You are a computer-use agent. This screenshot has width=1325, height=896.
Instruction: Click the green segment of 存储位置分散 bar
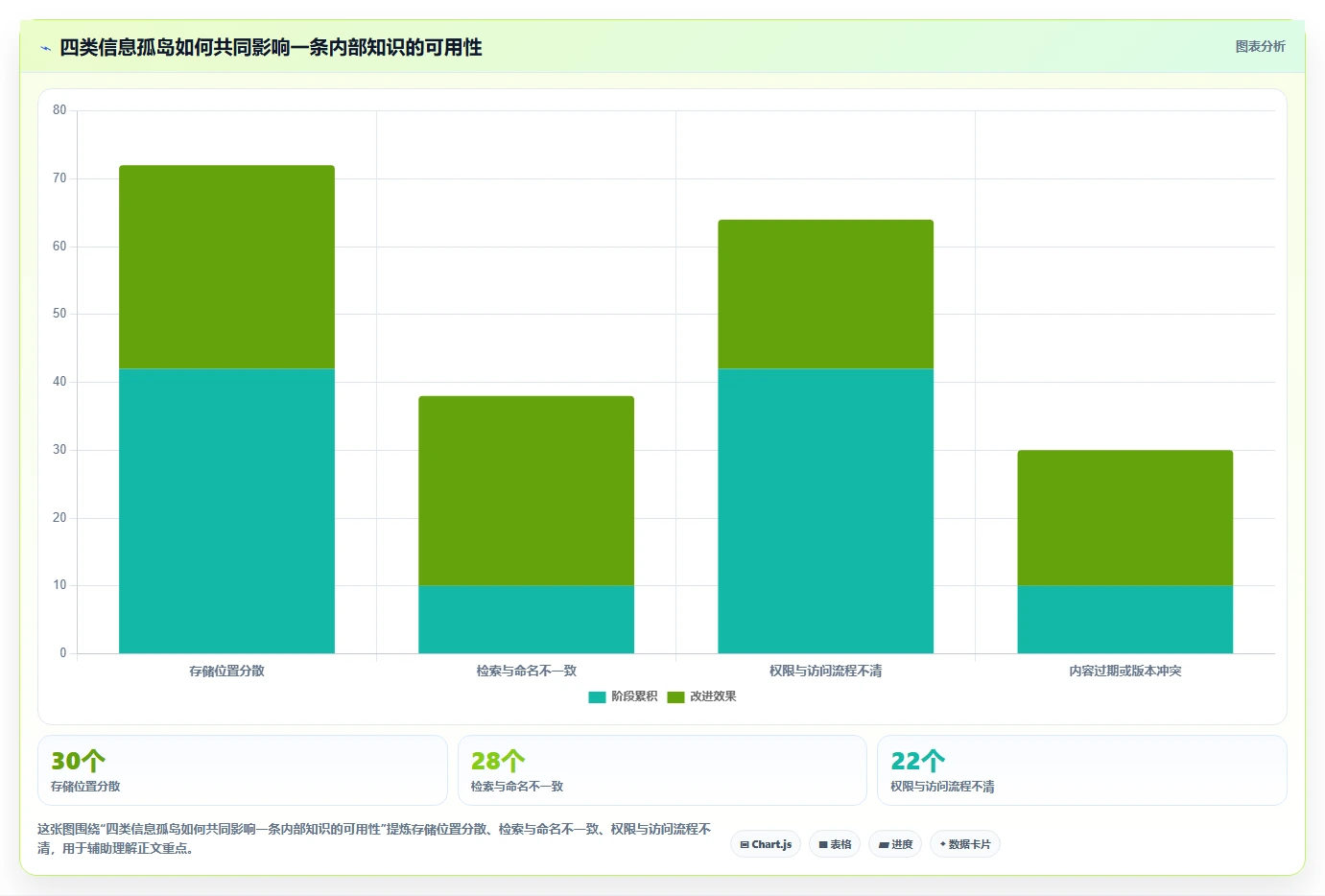pyautogui.click(x=226, y=267)
